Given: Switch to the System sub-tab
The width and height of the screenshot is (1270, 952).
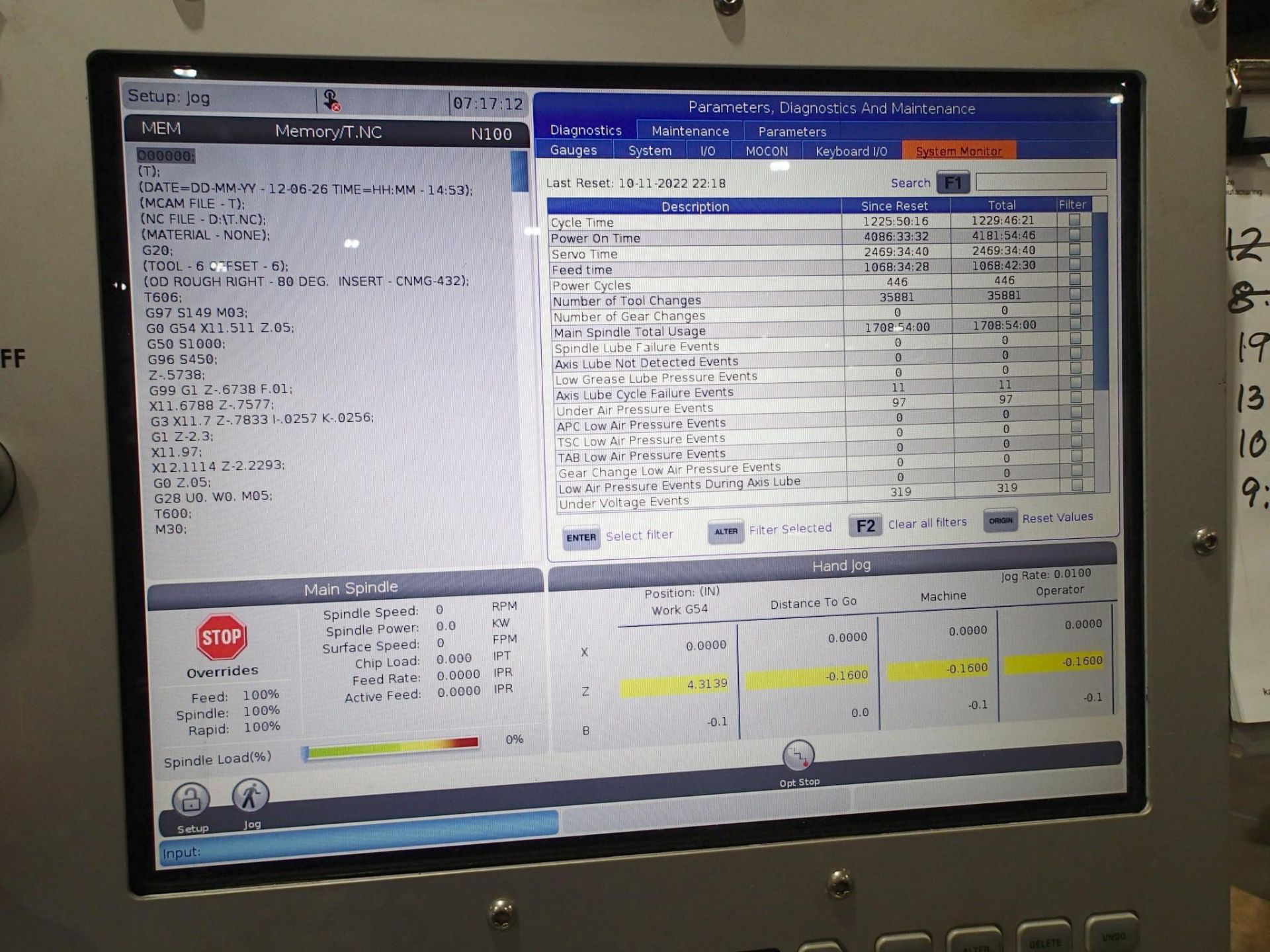Looking at the screenshot, I should click(x=650, y=151).
